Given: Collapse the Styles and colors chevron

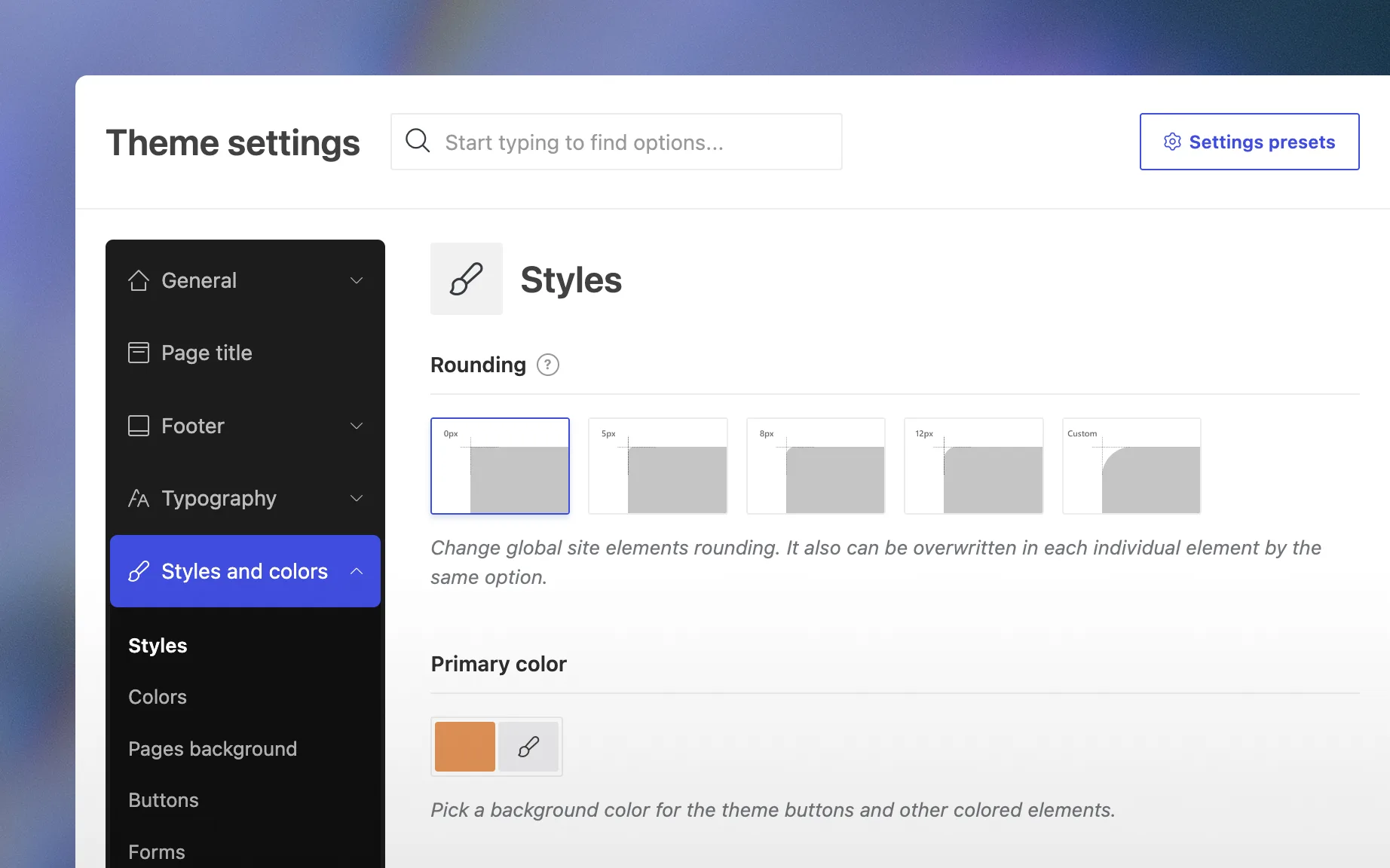Looking at the screenshot, I should (x=357, y=571).
